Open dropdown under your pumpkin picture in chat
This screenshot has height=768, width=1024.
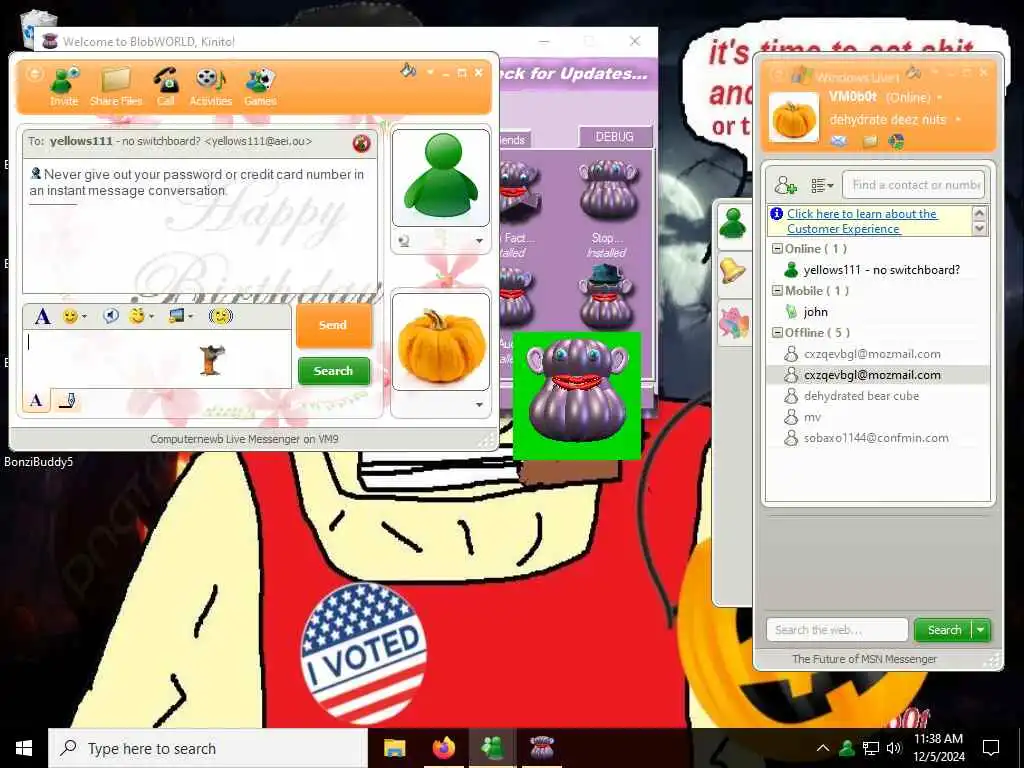coord(479,404)
